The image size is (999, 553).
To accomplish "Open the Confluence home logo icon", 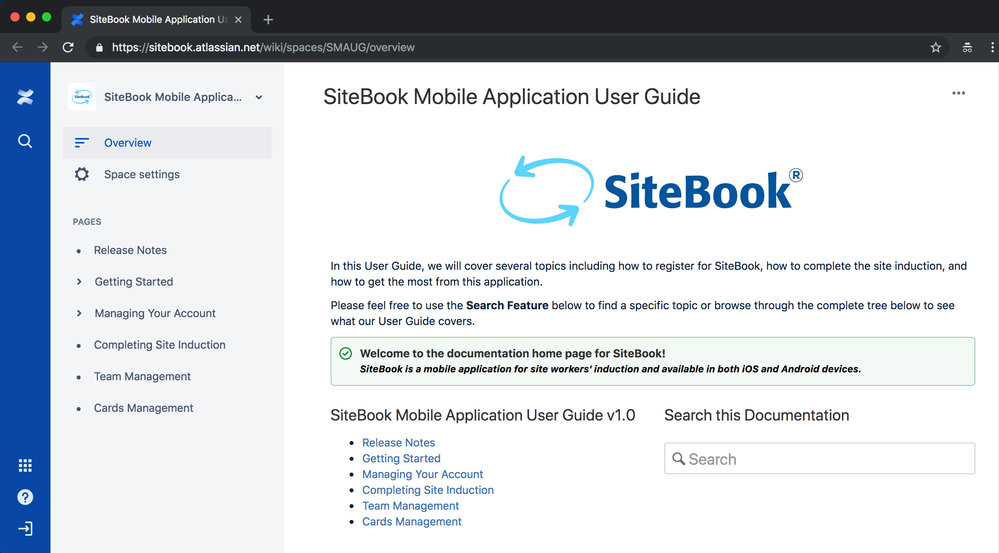I will click(x=25, y=97).
